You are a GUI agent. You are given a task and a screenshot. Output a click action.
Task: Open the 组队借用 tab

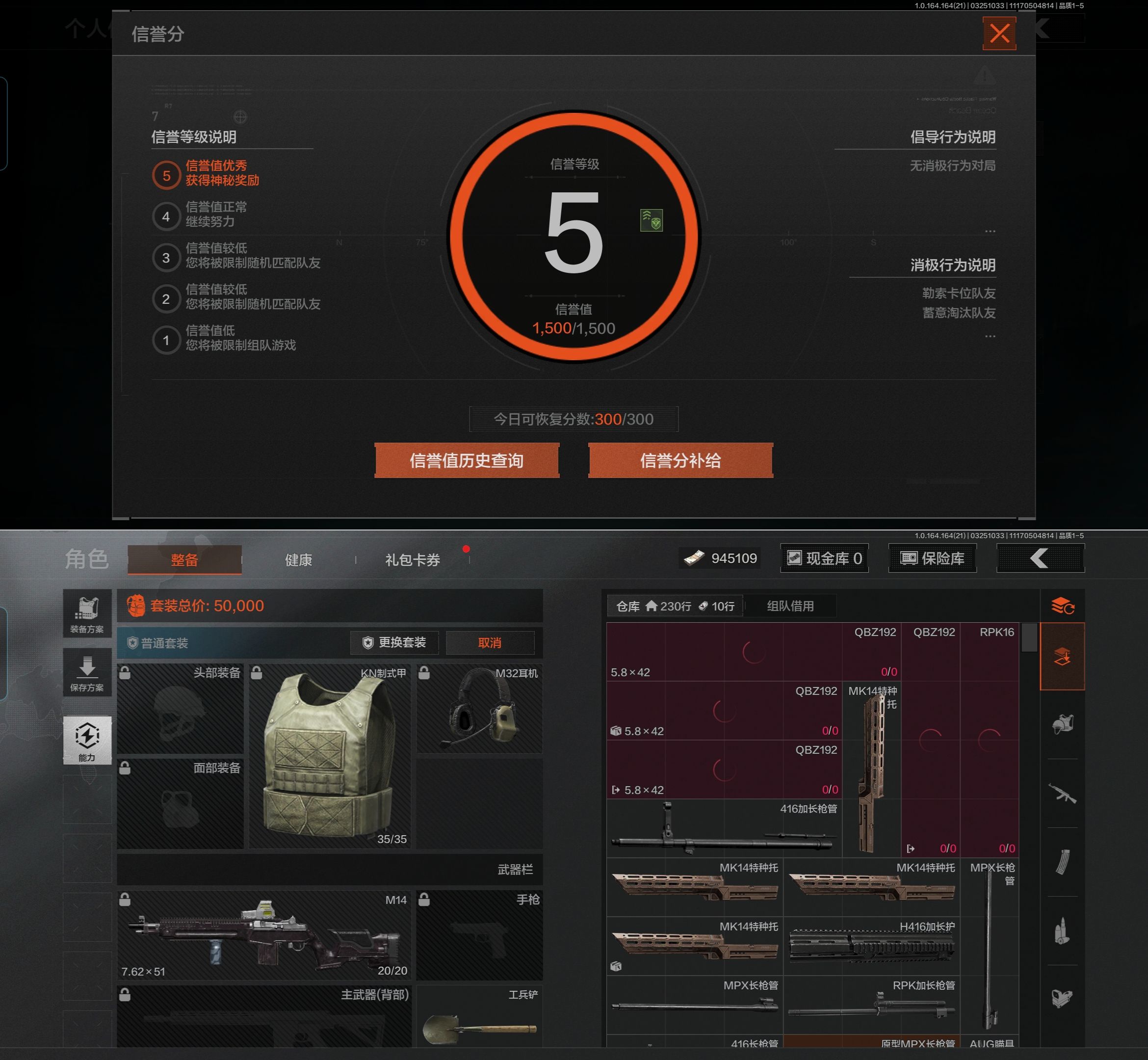tap(790, 606)
